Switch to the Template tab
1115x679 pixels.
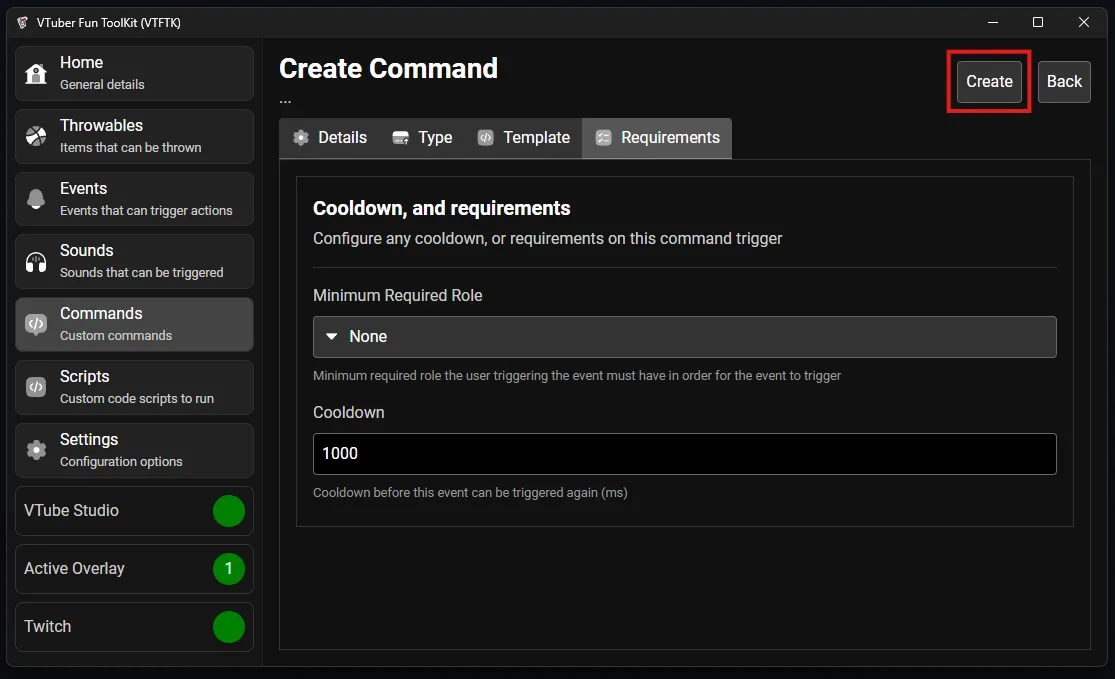(x=523, y=138)
